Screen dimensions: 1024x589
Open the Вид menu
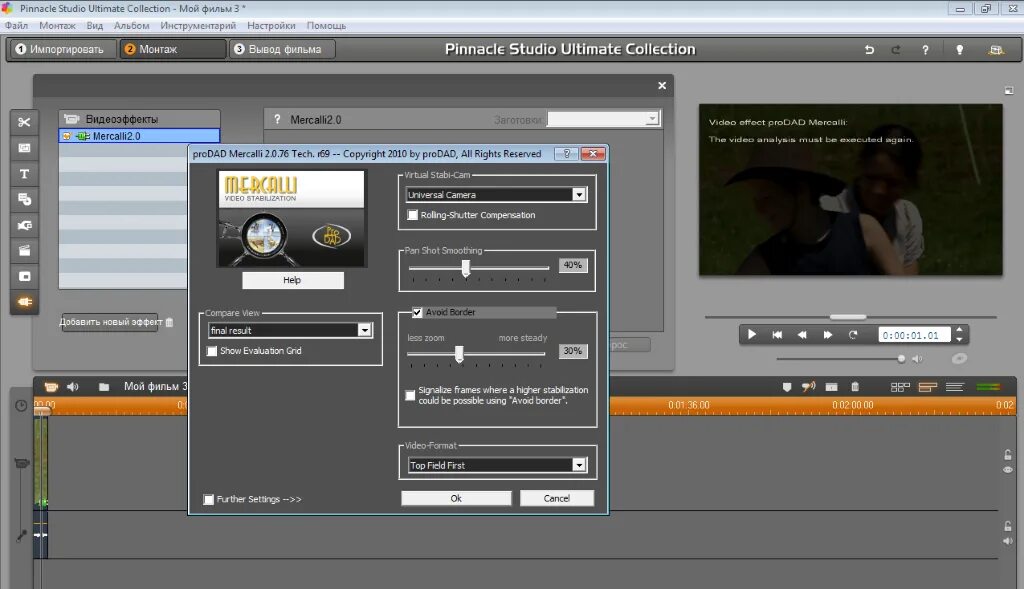click(95, 25)
